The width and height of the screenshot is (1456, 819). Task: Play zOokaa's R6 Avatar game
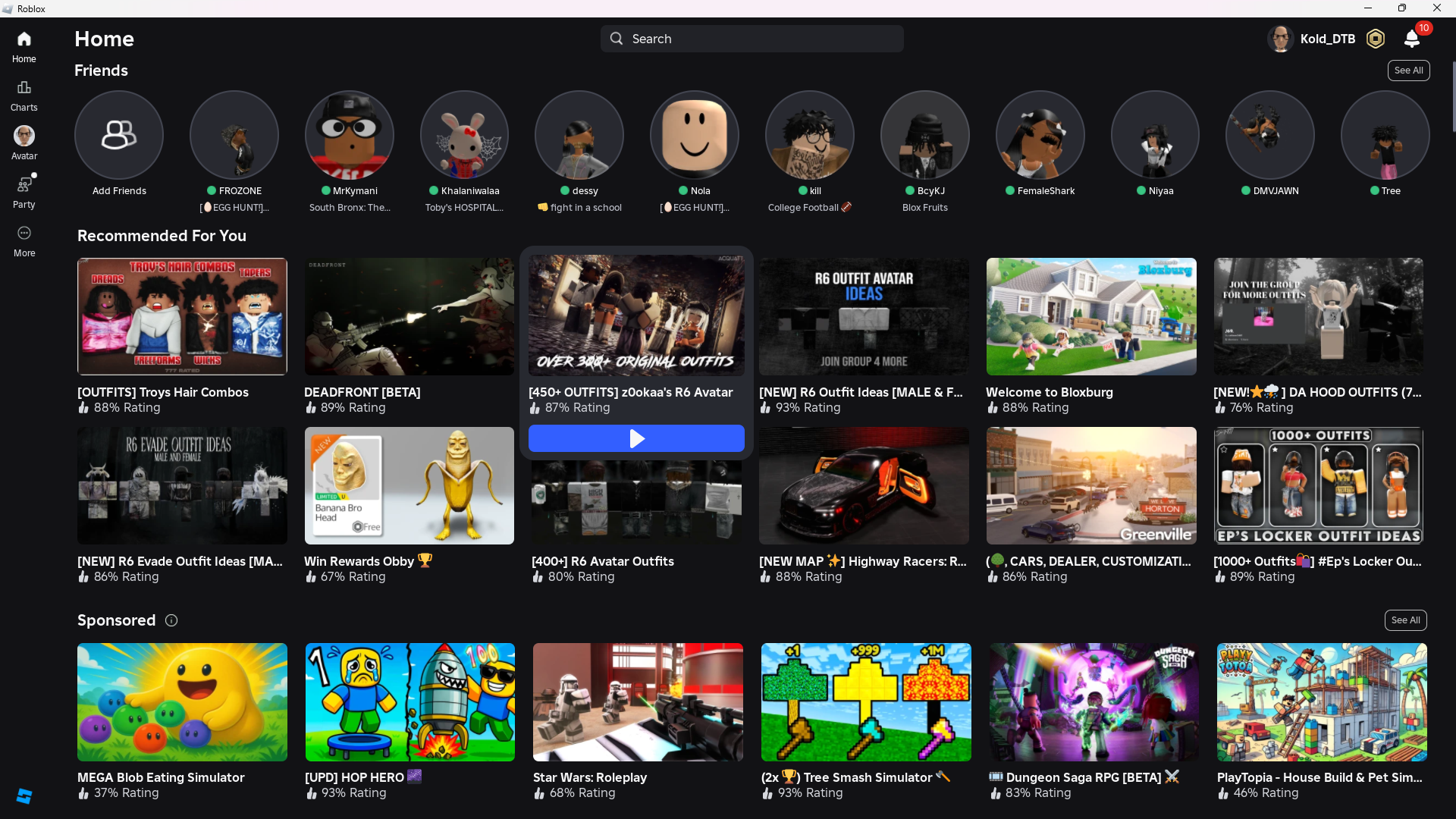coord(636,438)
